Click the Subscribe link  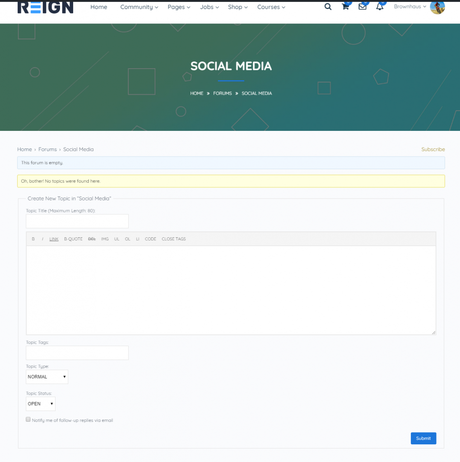click(433, 149)
